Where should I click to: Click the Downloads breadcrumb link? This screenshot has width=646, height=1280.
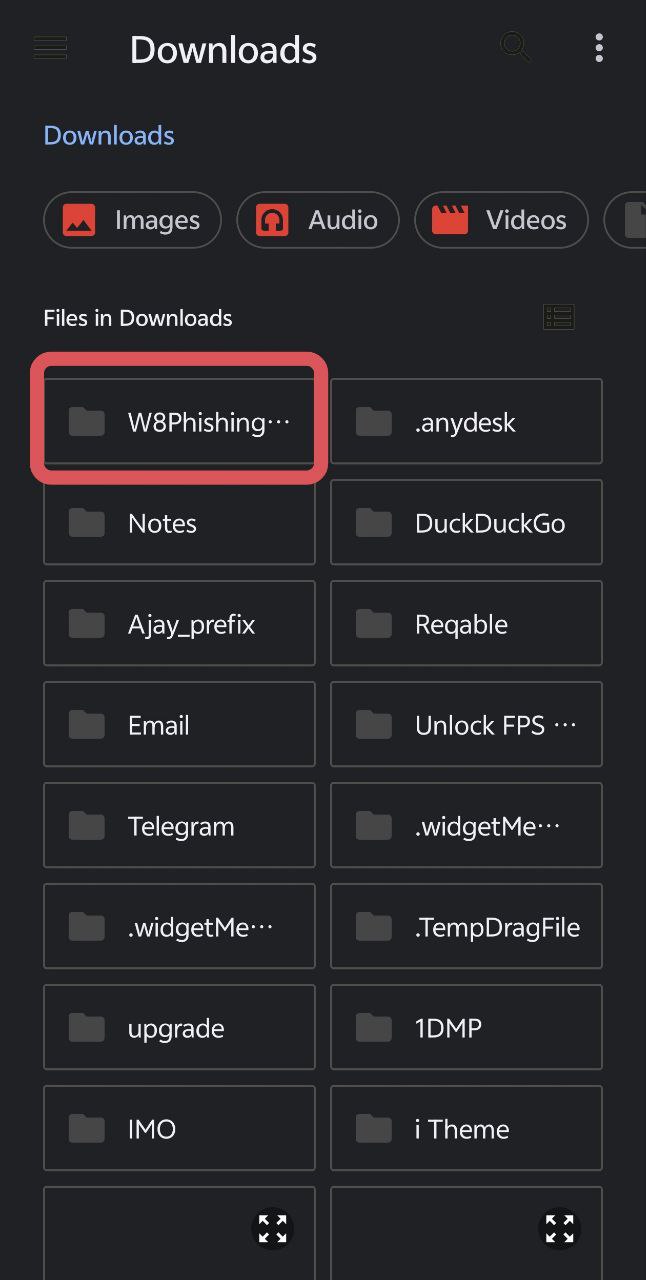coord(109,135)
